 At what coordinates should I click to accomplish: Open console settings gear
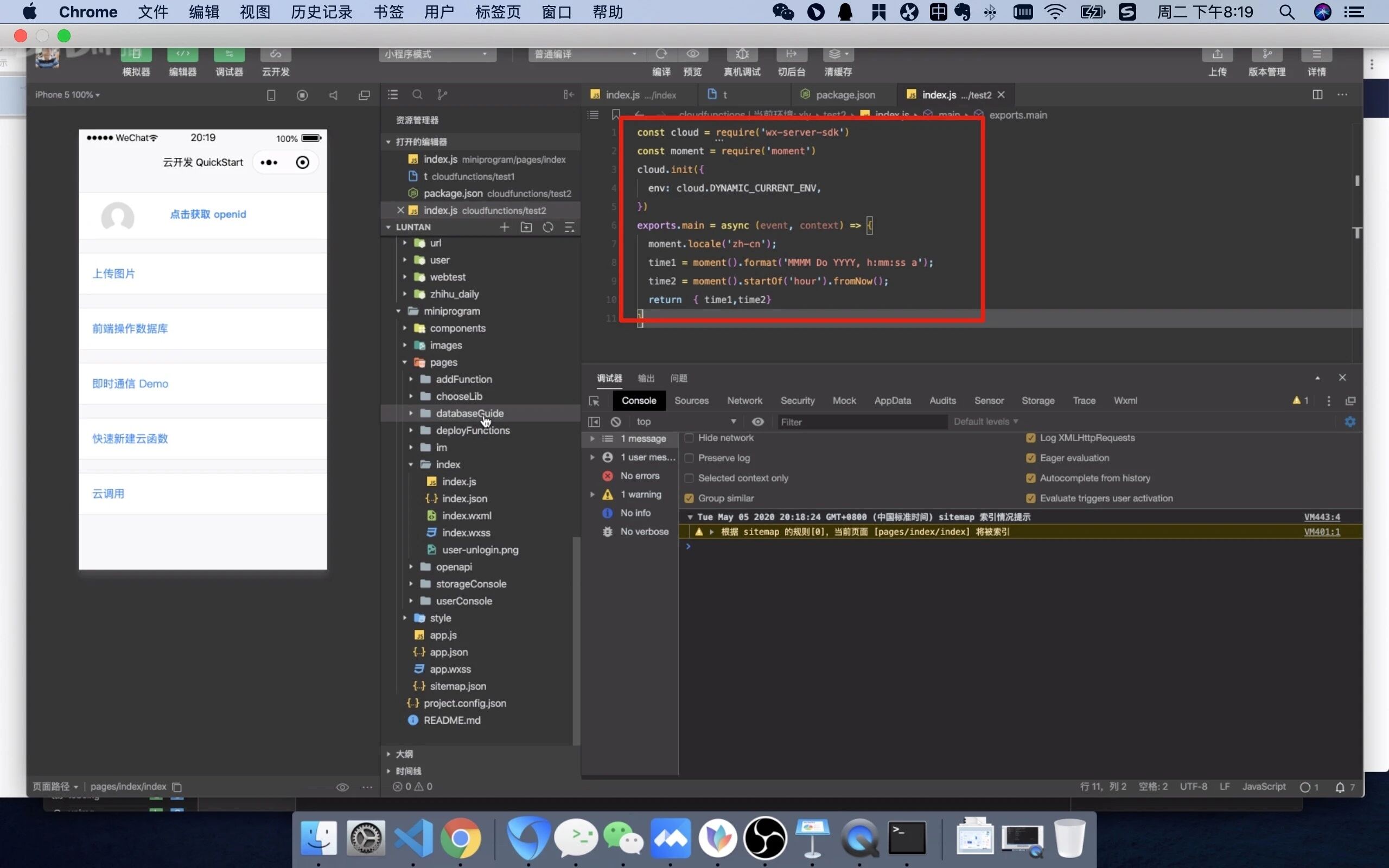[x=1350, y=422]
